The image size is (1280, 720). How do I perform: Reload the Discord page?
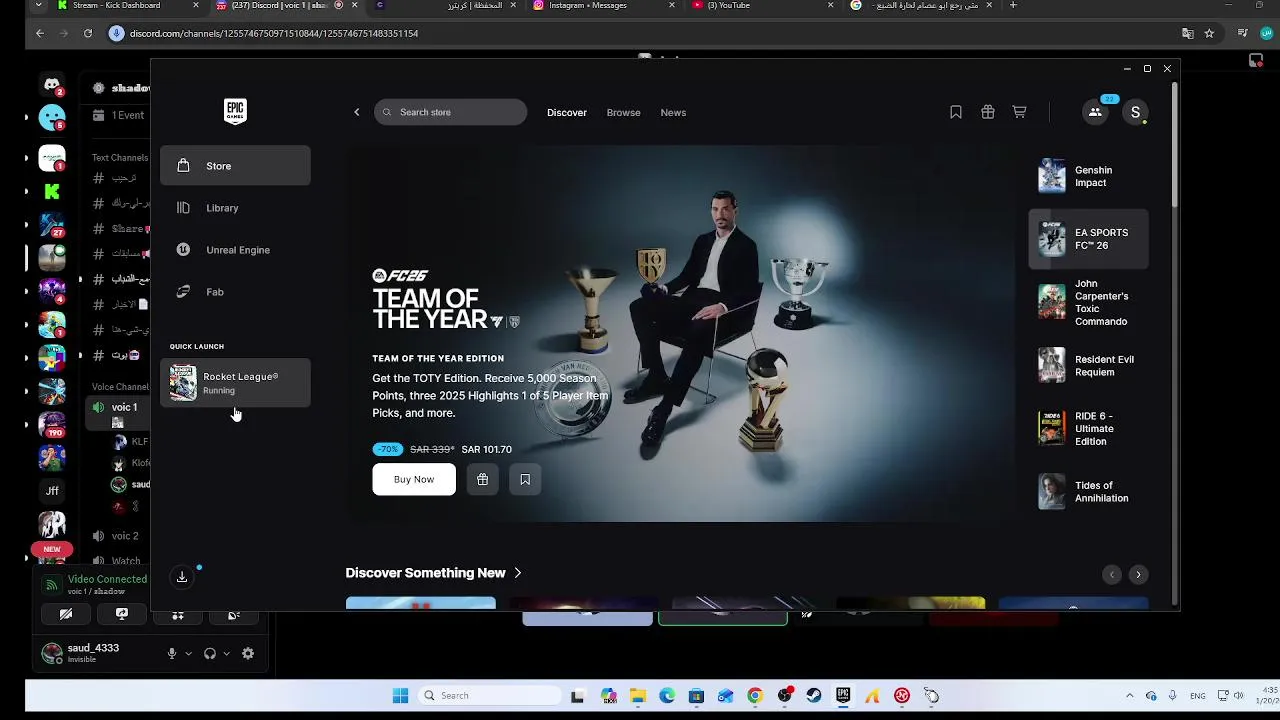(88, 33)
